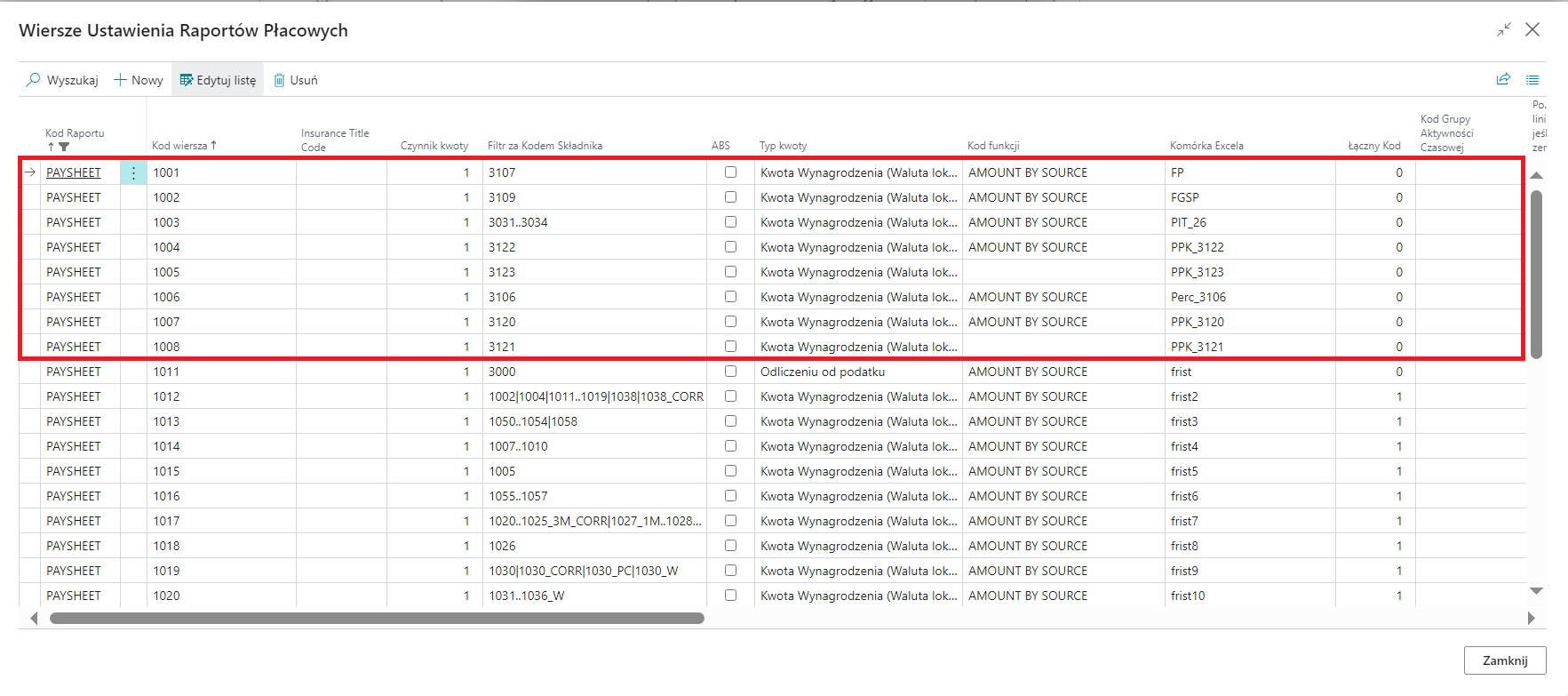1568x696 pixels.
Task: Enable ABS checkbox for row 1011
Action: pos(730,372)
